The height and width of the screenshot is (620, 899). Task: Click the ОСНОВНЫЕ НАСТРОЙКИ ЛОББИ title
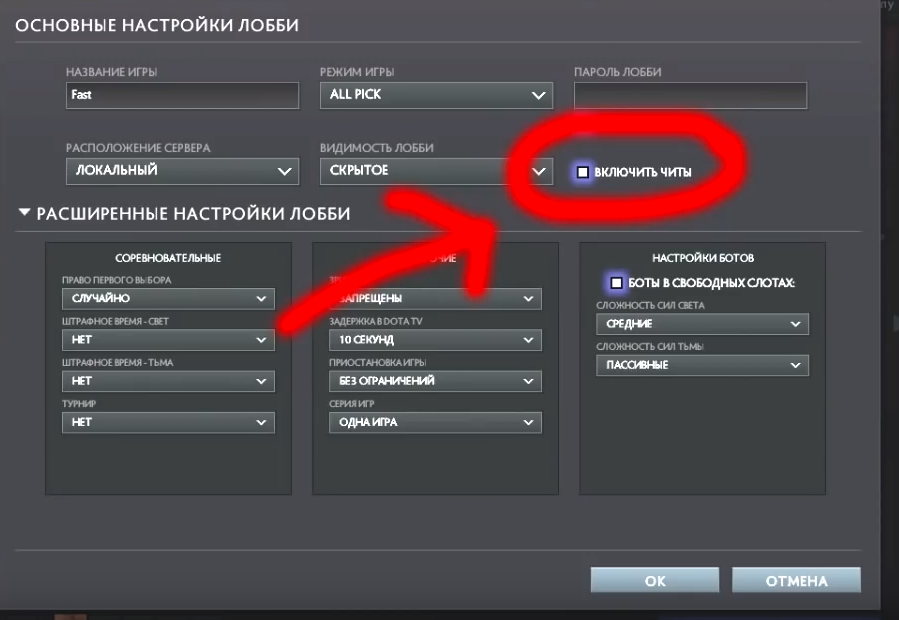click(157, 25)
